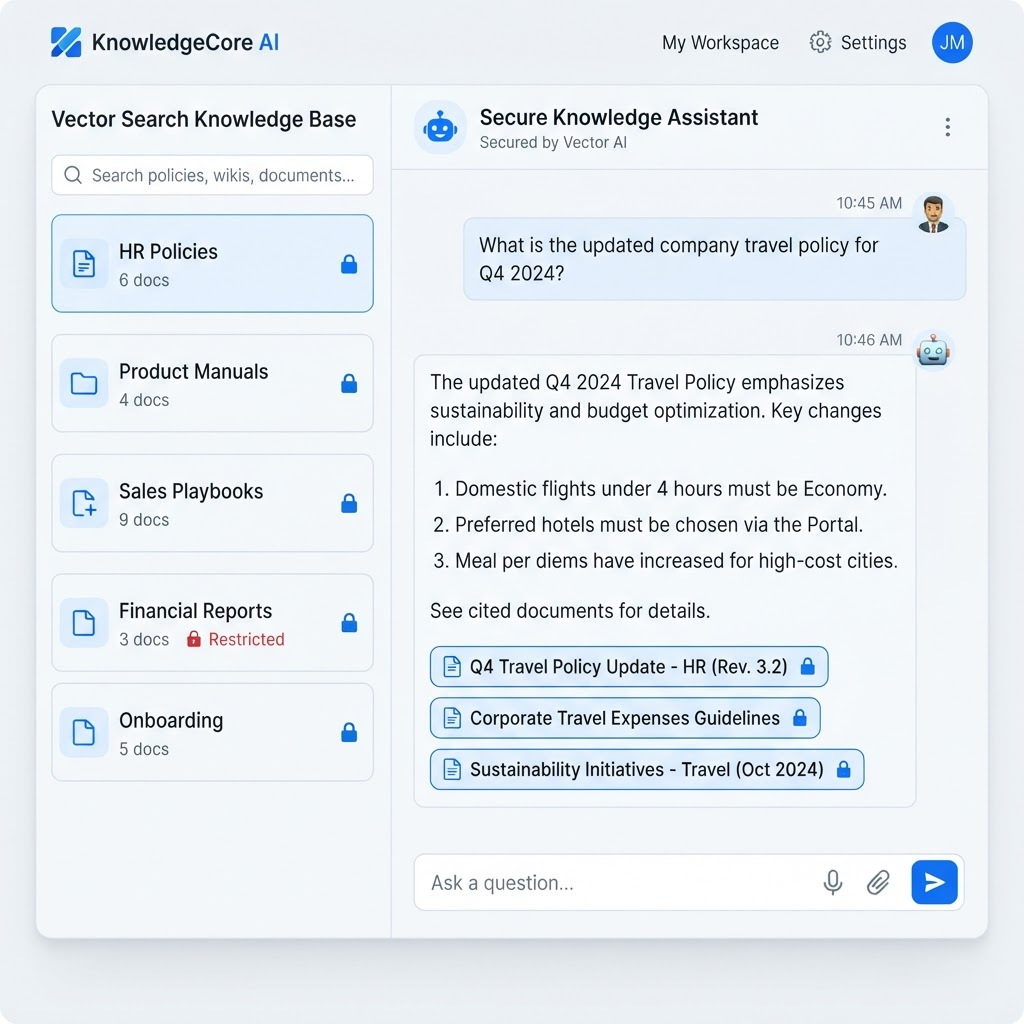Select the HR Policies collection
The height and width of the screenshot is (1024, 1024).
[x=212, y=263]
